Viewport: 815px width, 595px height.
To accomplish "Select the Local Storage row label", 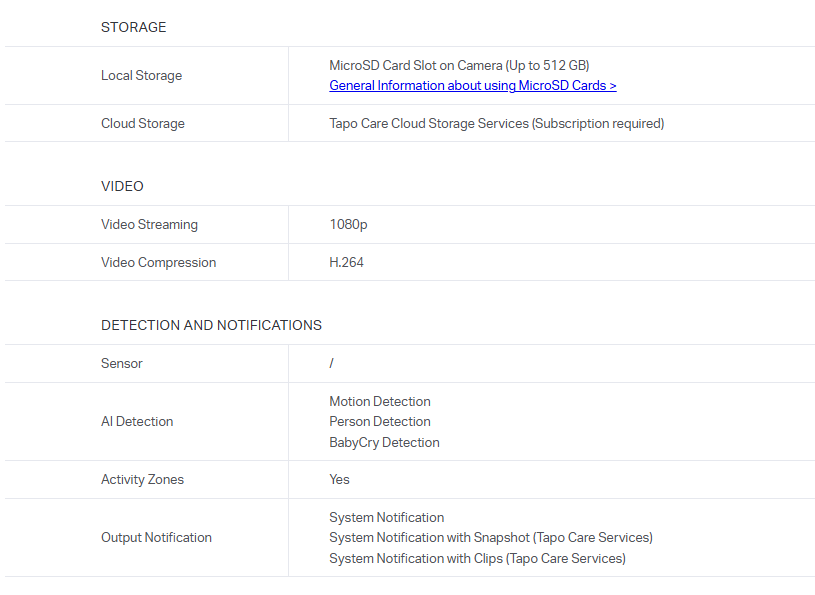I will (x=141, y=76).
